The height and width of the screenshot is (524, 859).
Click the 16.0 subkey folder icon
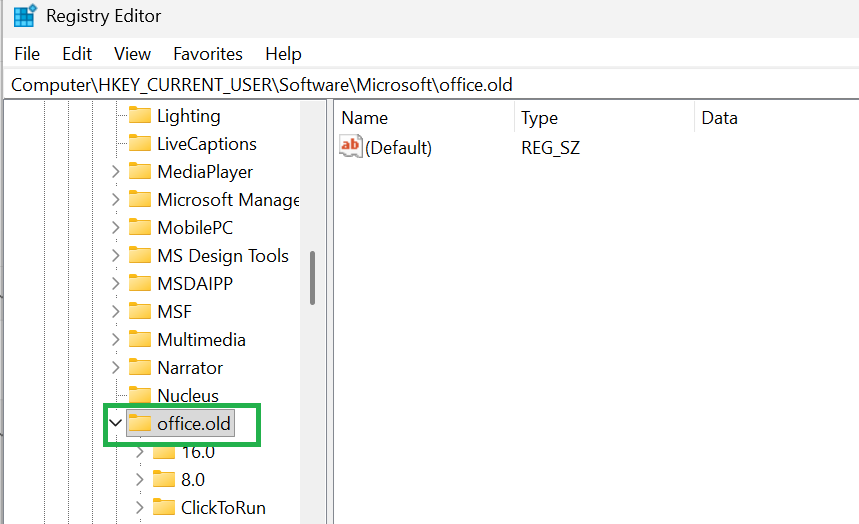tap(164, 452)
